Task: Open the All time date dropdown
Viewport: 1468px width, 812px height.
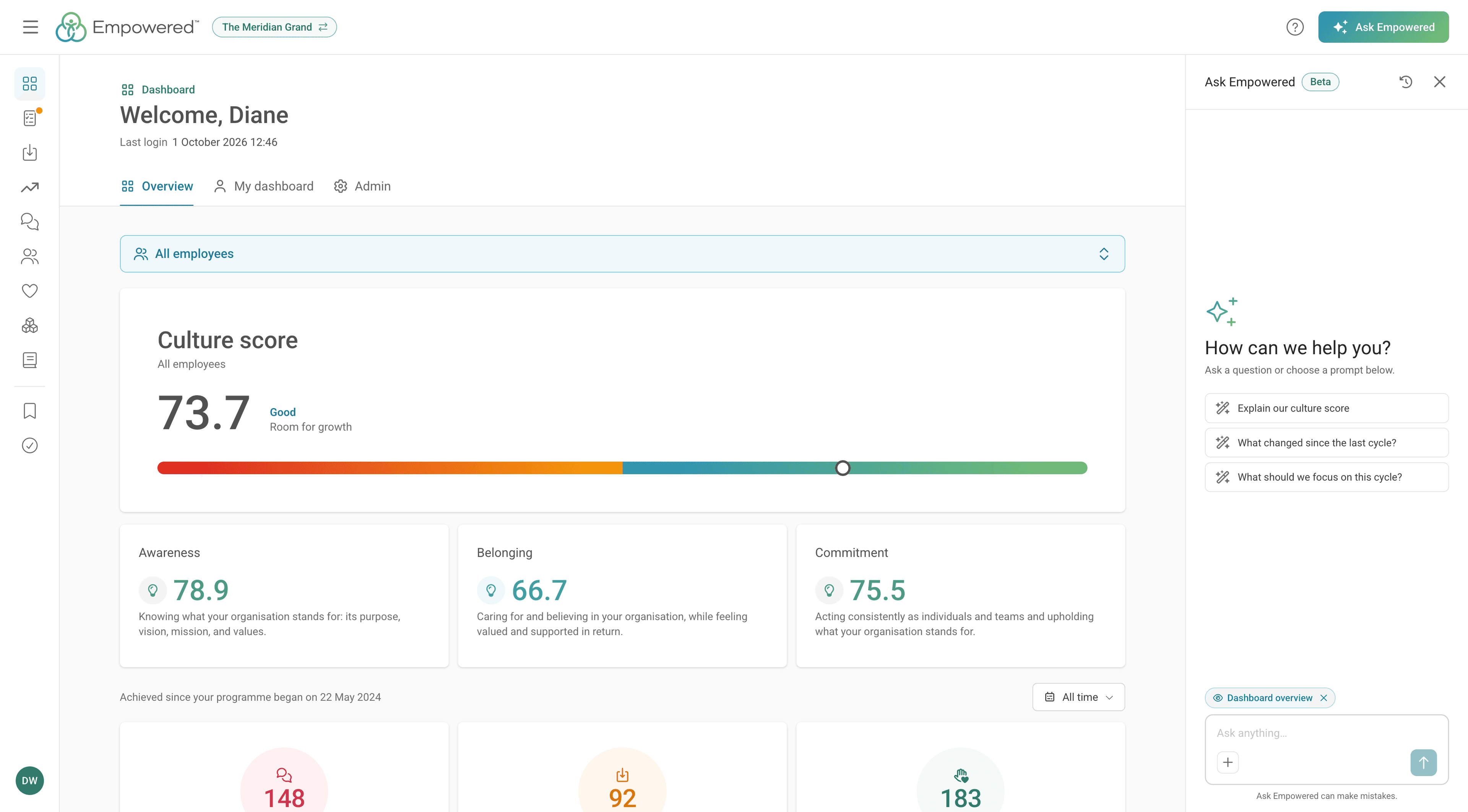Action: (1078, 697)
